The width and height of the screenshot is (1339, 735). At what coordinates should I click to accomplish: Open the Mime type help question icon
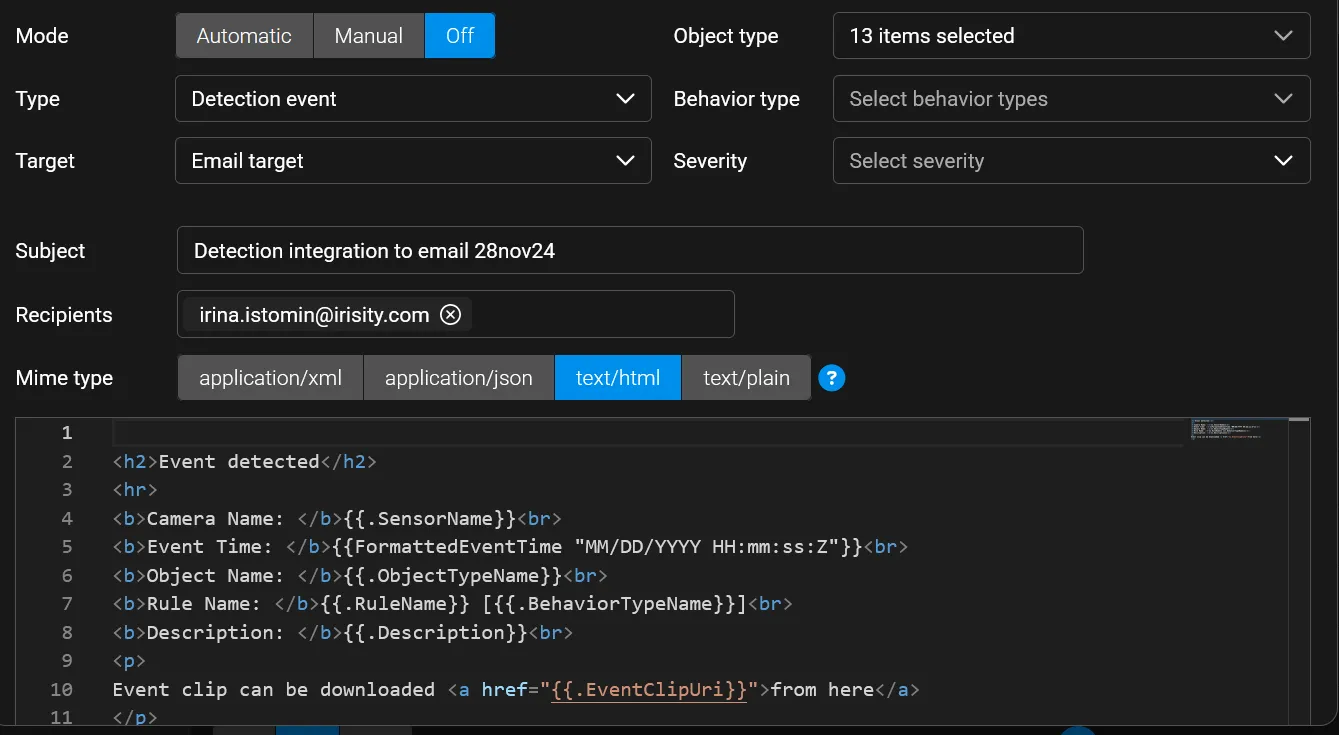[x=832, y=378]
